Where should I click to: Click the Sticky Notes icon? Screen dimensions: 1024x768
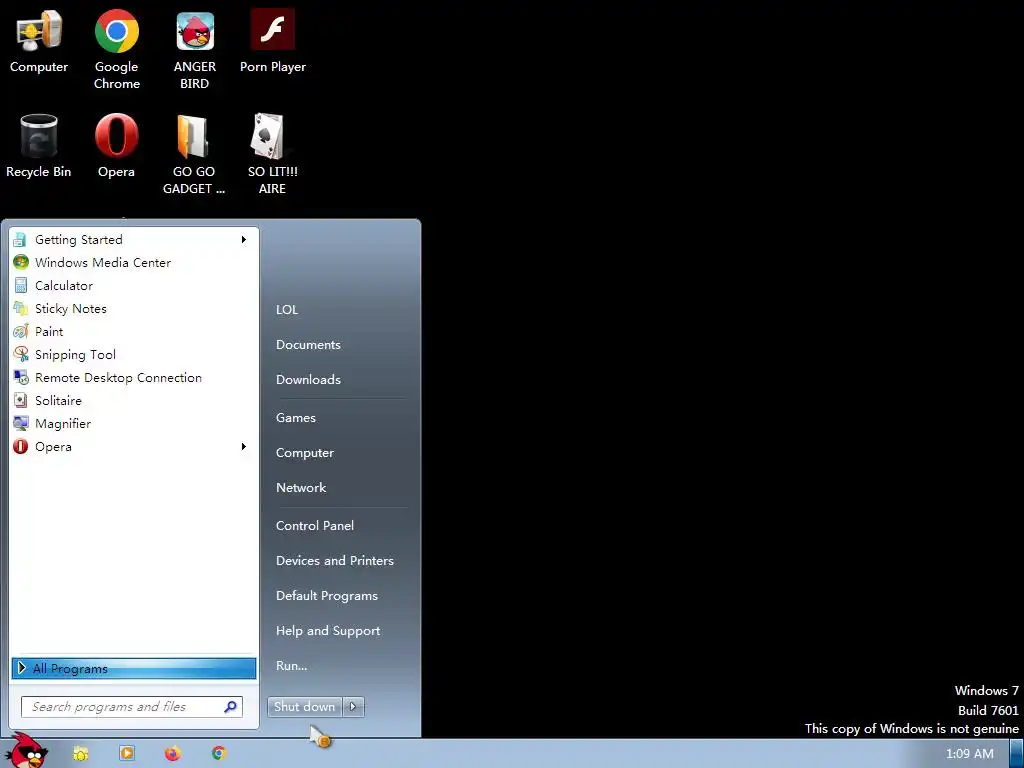[x=20, y=308]
